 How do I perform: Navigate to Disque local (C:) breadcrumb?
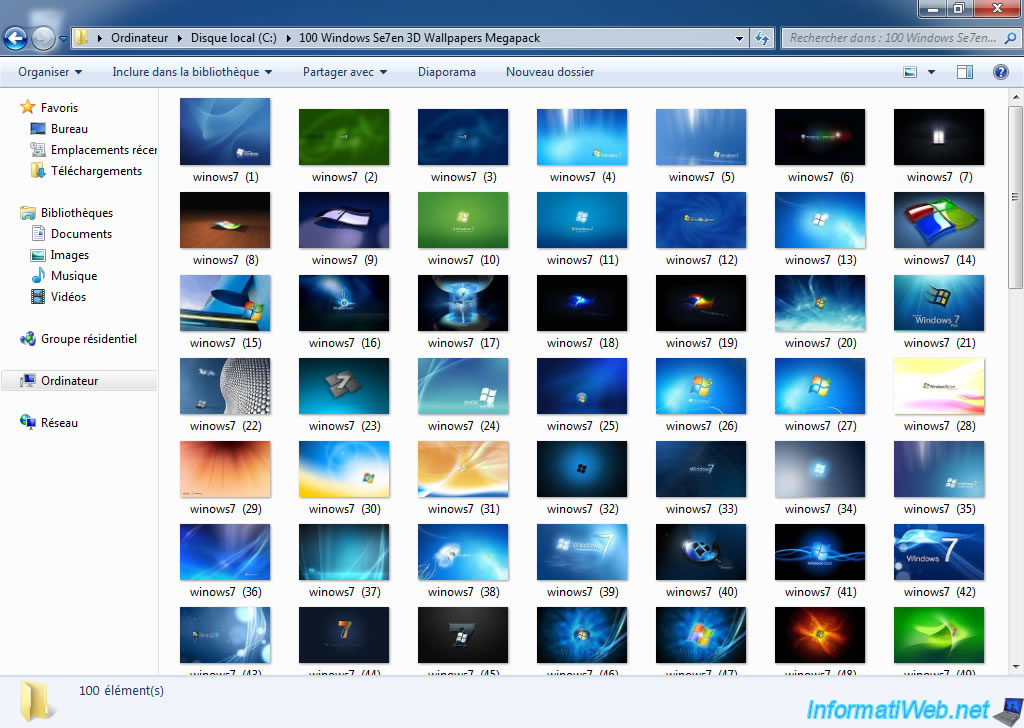click(234, 38)
